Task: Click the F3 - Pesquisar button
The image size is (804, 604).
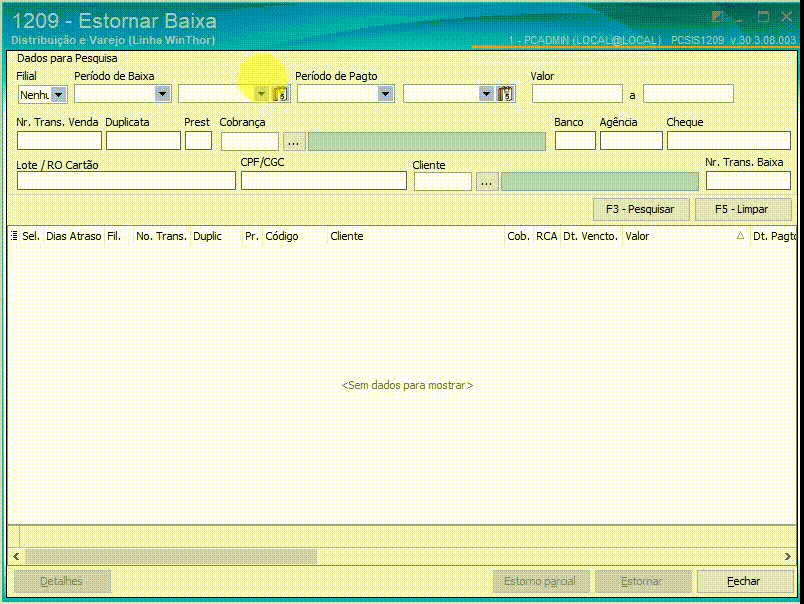Action: click(640, 209)
